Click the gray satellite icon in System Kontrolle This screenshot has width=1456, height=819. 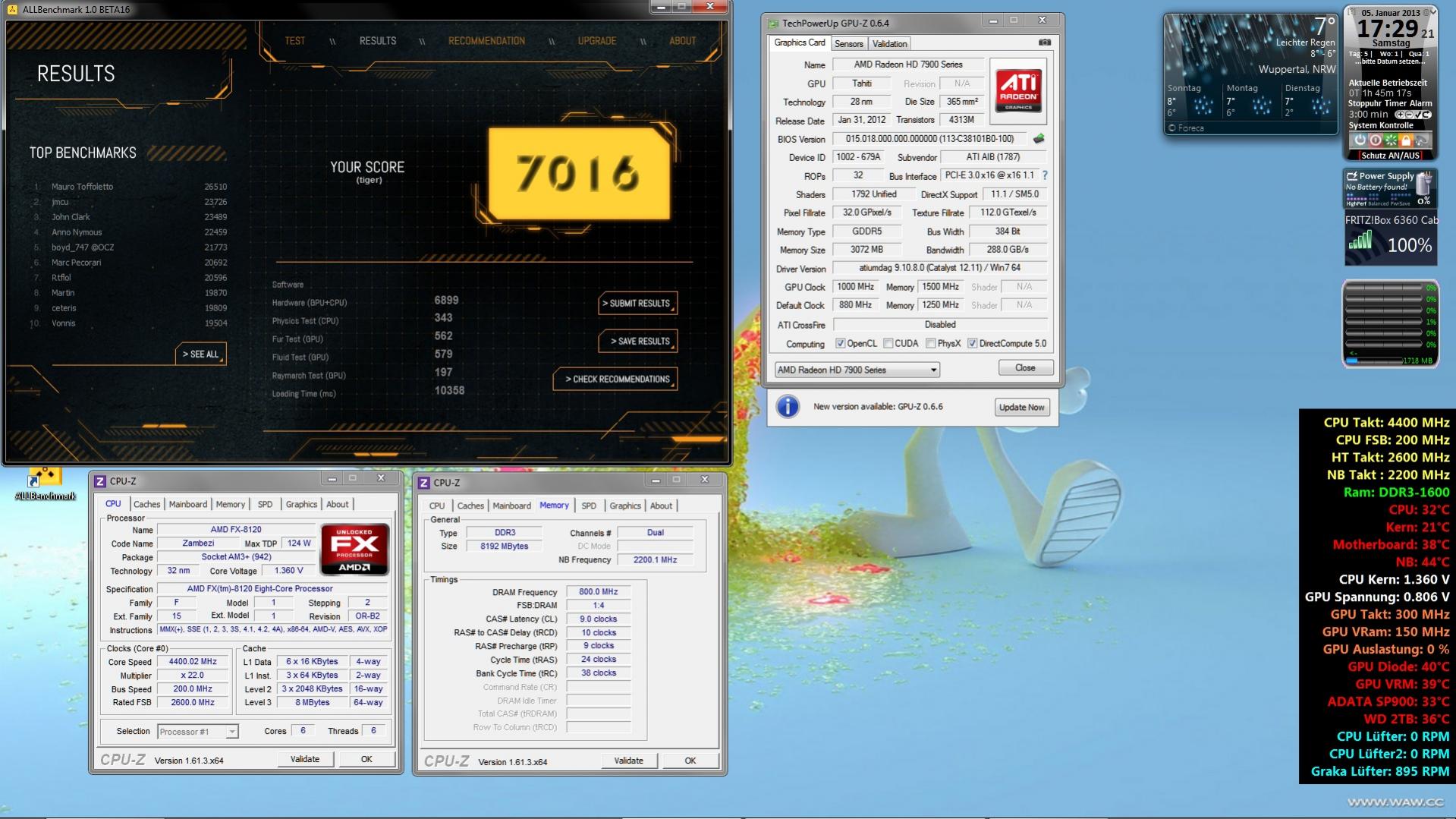coord(1421,140)
